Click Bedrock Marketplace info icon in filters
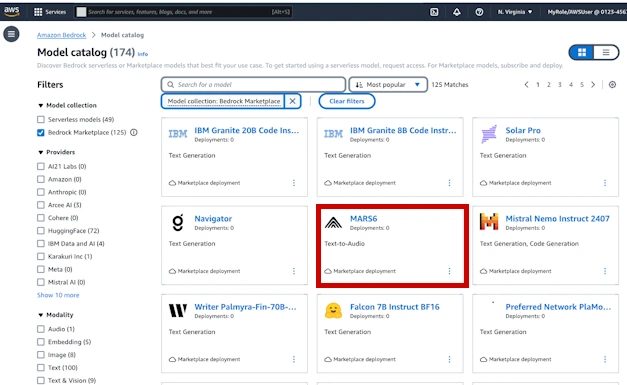The height and width of the screenshot is (385, 627). (x=134, y=132)
